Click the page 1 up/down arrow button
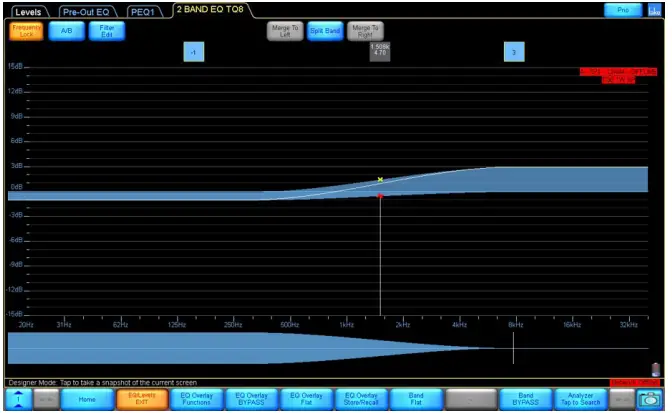Image resolution: width=672 pixels, height=413 pixels. point(18,400)
